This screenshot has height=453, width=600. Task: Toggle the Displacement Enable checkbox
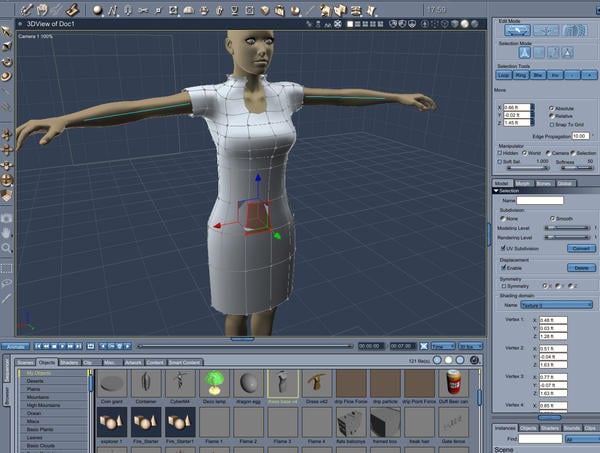click(x=503, y=268)
